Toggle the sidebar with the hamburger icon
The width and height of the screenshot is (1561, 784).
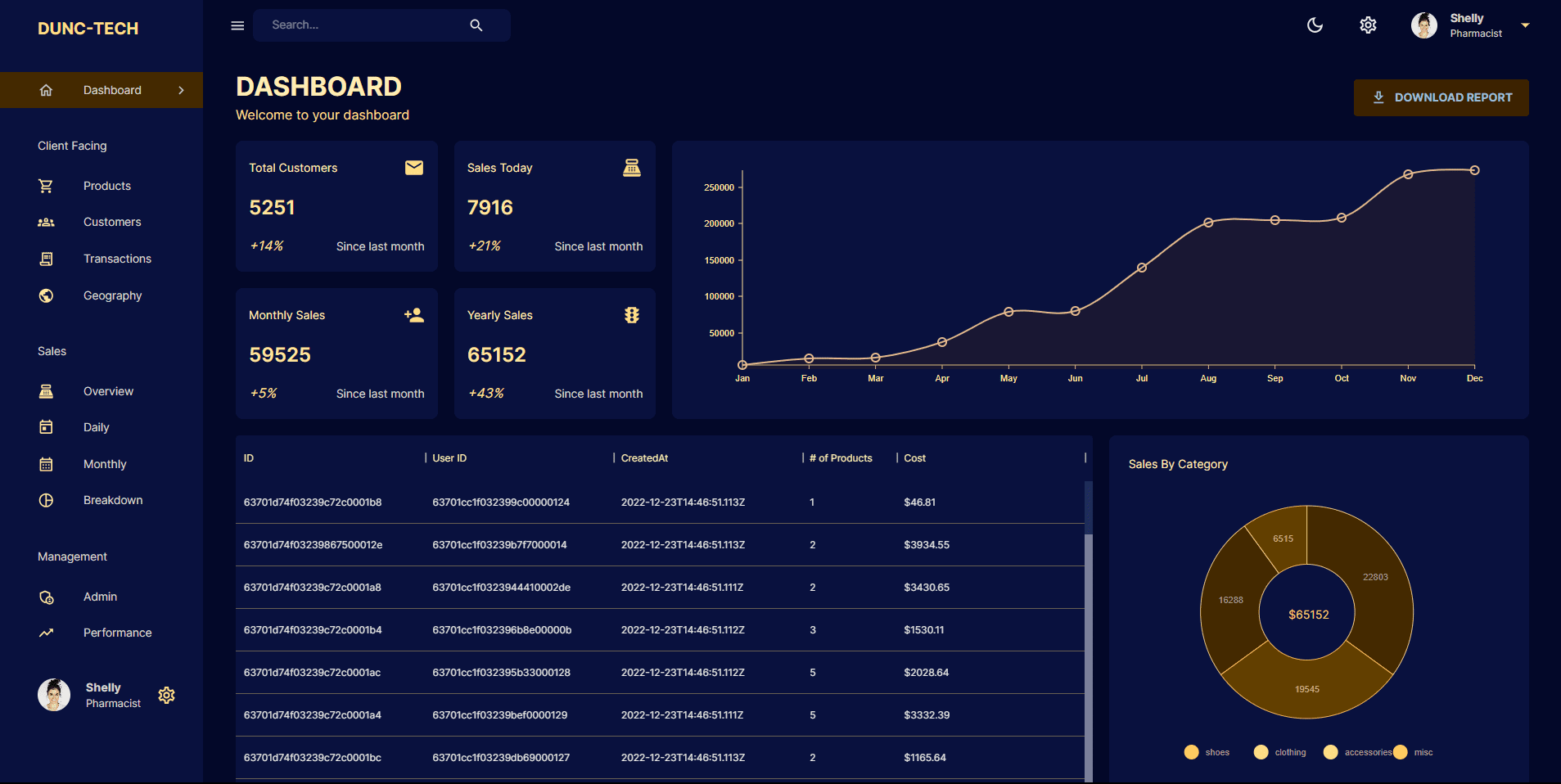237,25
